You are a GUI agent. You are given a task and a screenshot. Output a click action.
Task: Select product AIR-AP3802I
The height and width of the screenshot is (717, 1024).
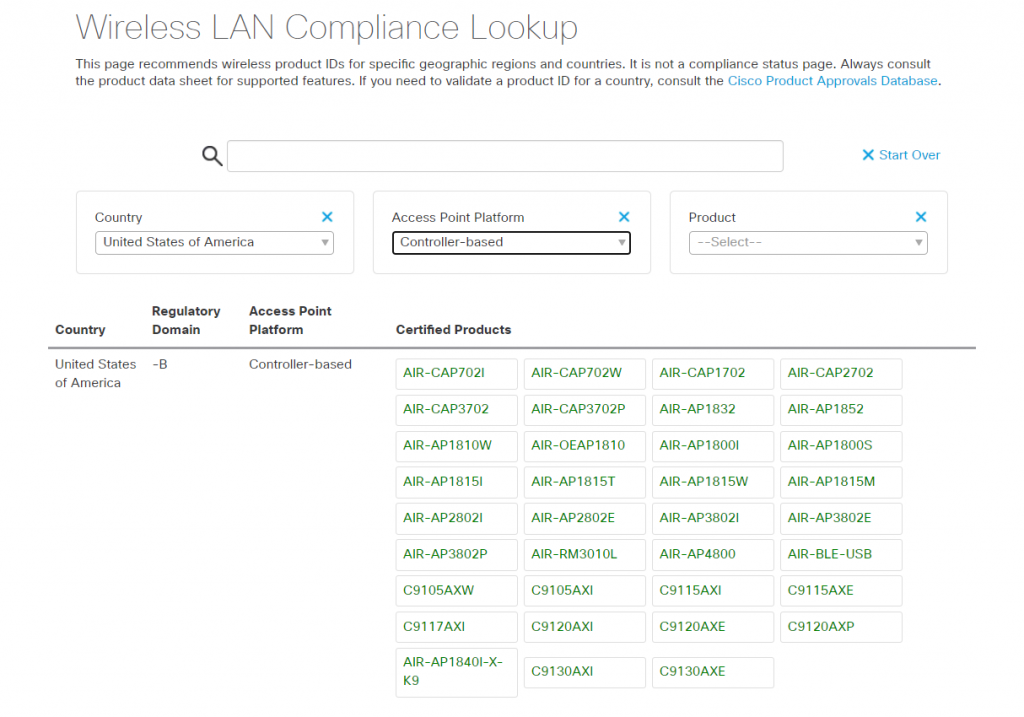tap(712, 518)
